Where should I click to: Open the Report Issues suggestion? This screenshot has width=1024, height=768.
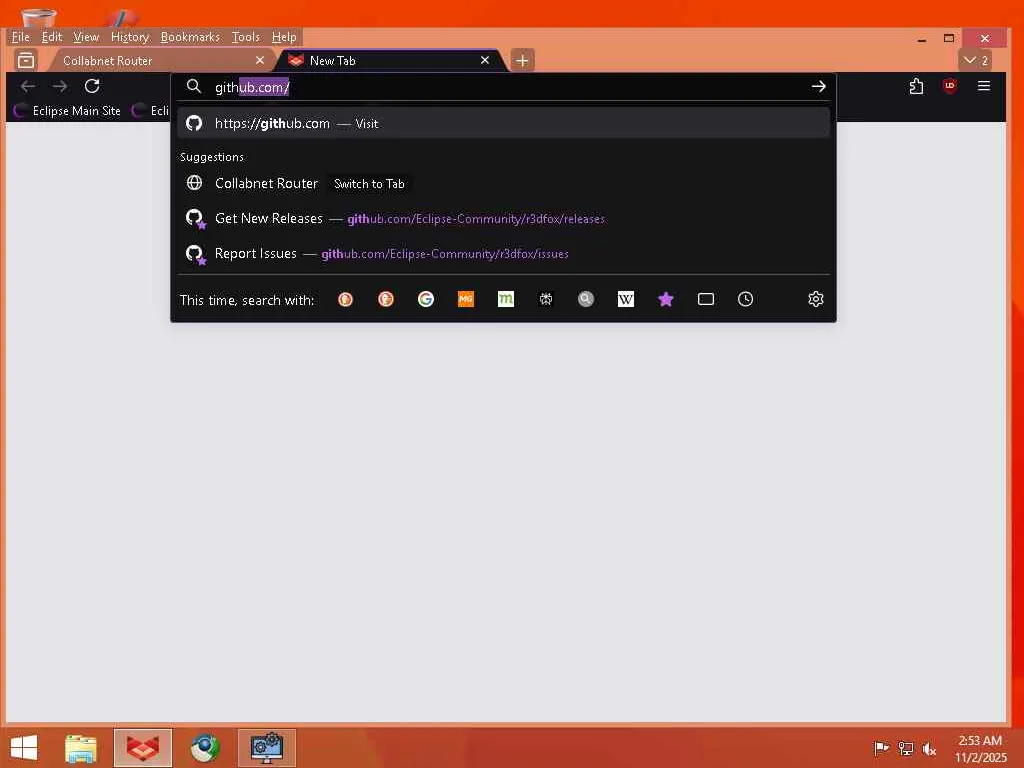pyautogui.click(x=503, y=253)
